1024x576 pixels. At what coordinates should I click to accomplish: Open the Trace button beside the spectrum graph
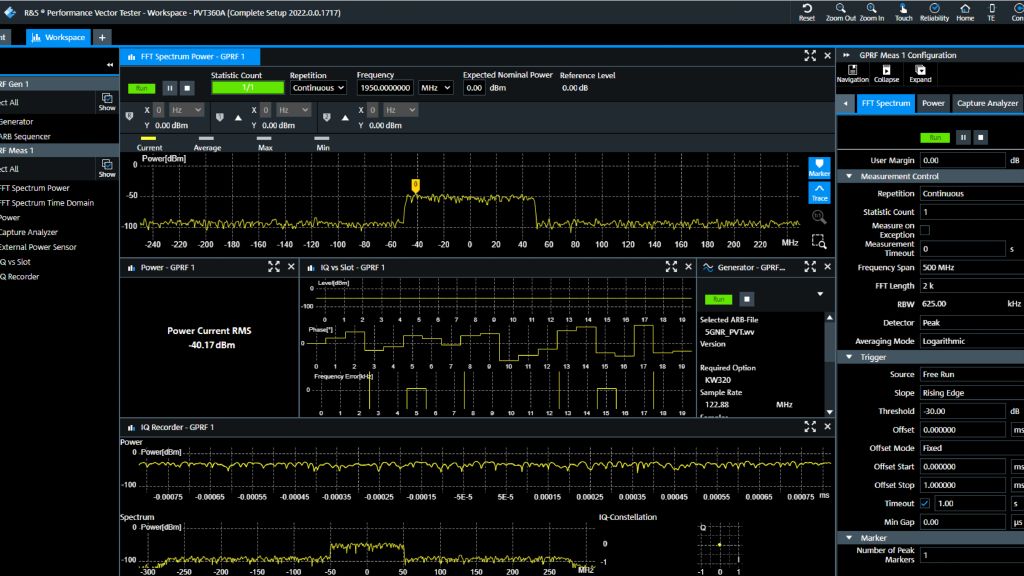819,191
